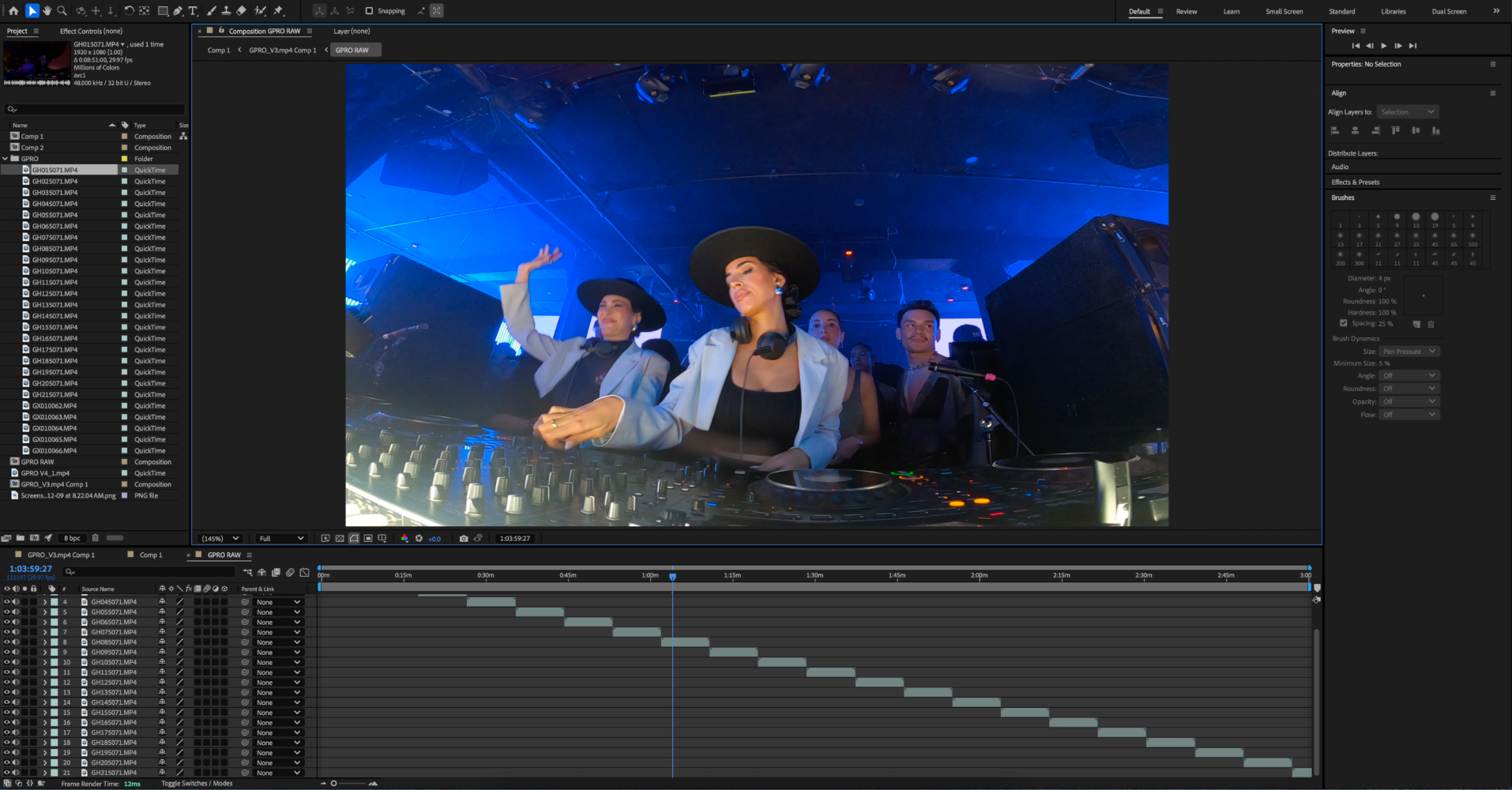
Task: Click the Exposure +0.0 control
Action: [x=434, y=538]
